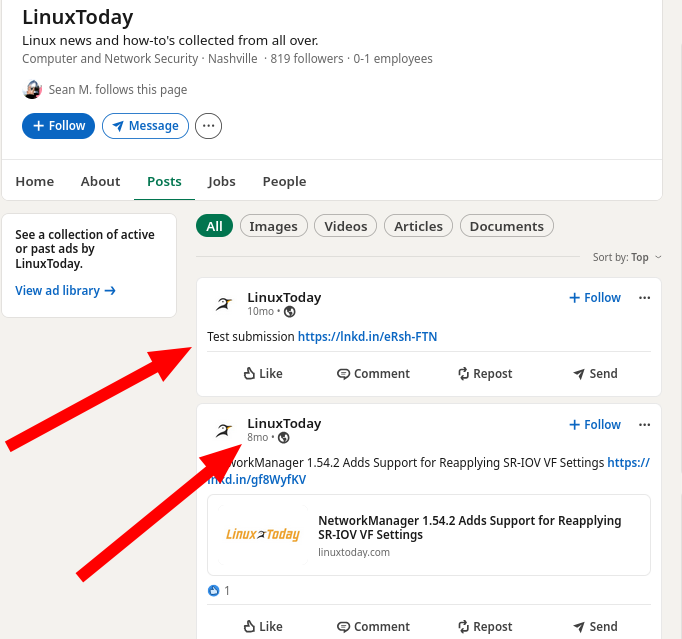682x639 pixels.
Task: Click View ad library link
Action: point(65,291)
